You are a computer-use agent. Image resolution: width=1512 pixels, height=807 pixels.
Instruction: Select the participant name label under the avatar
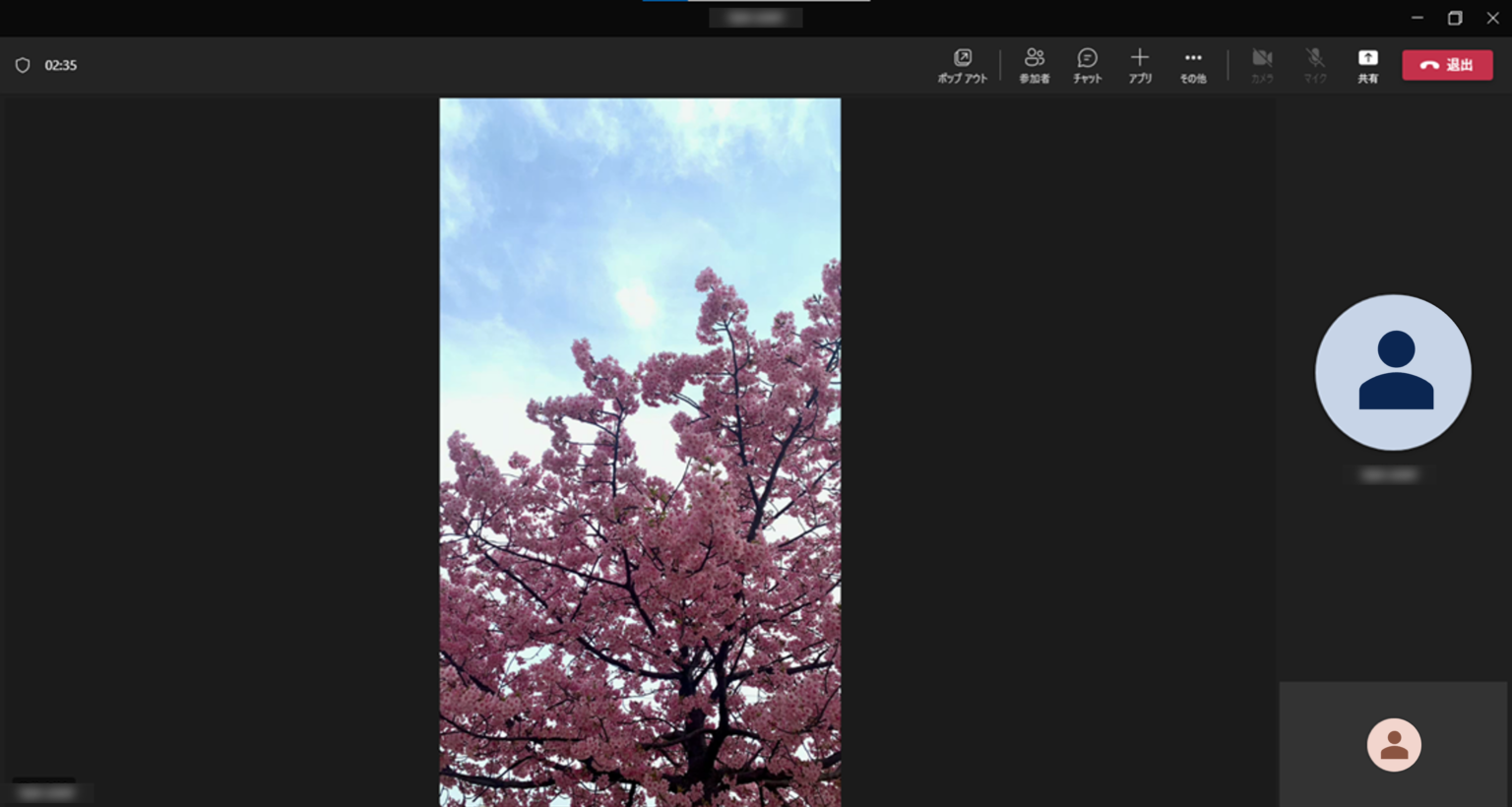(x=1389, y=473)
